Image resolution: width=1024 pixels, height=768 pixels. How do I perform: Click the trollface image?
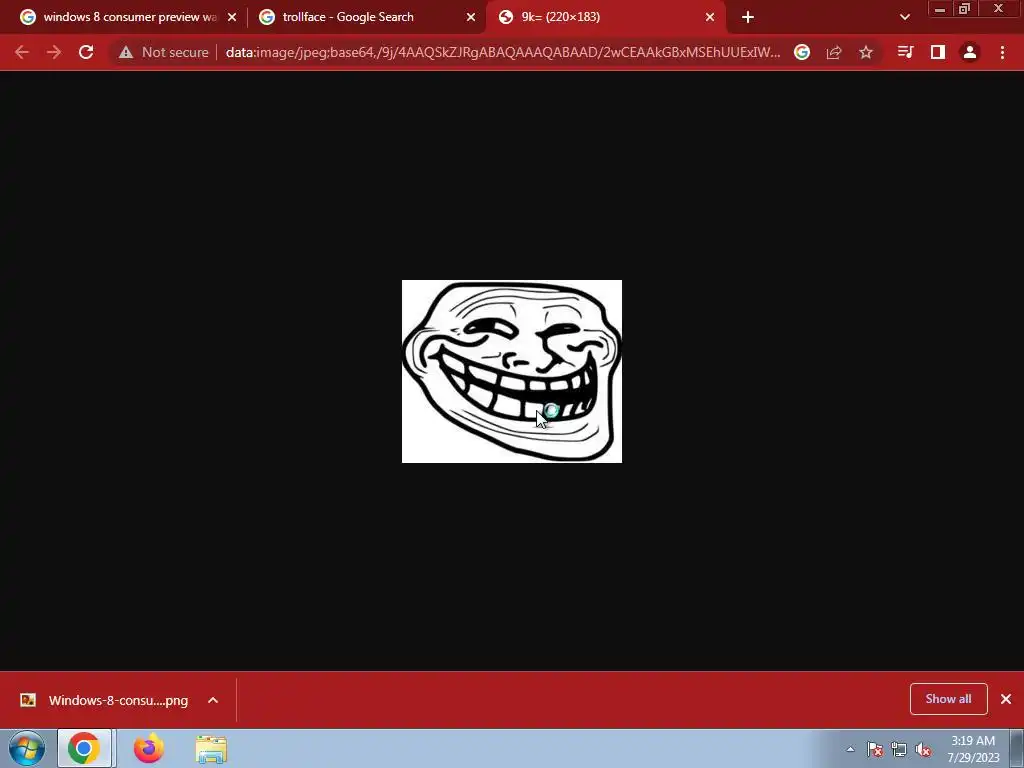click(x=512, y=372)
